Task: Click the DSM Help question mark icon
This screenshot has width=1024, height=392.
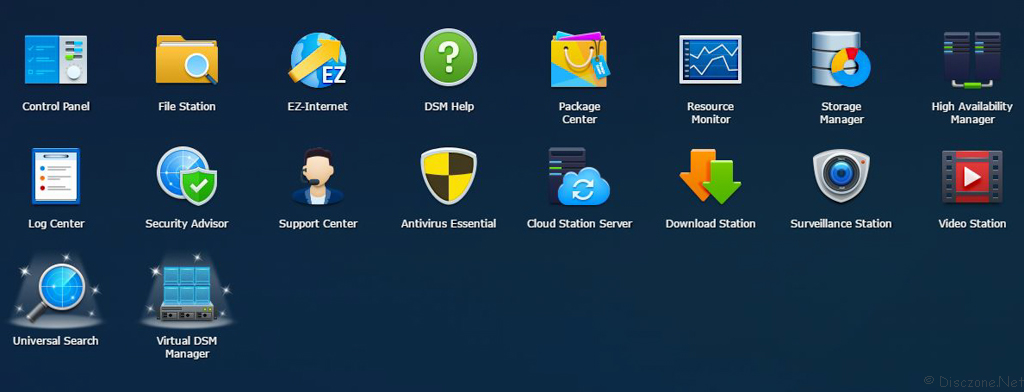Action: click(x=449, y=57)
